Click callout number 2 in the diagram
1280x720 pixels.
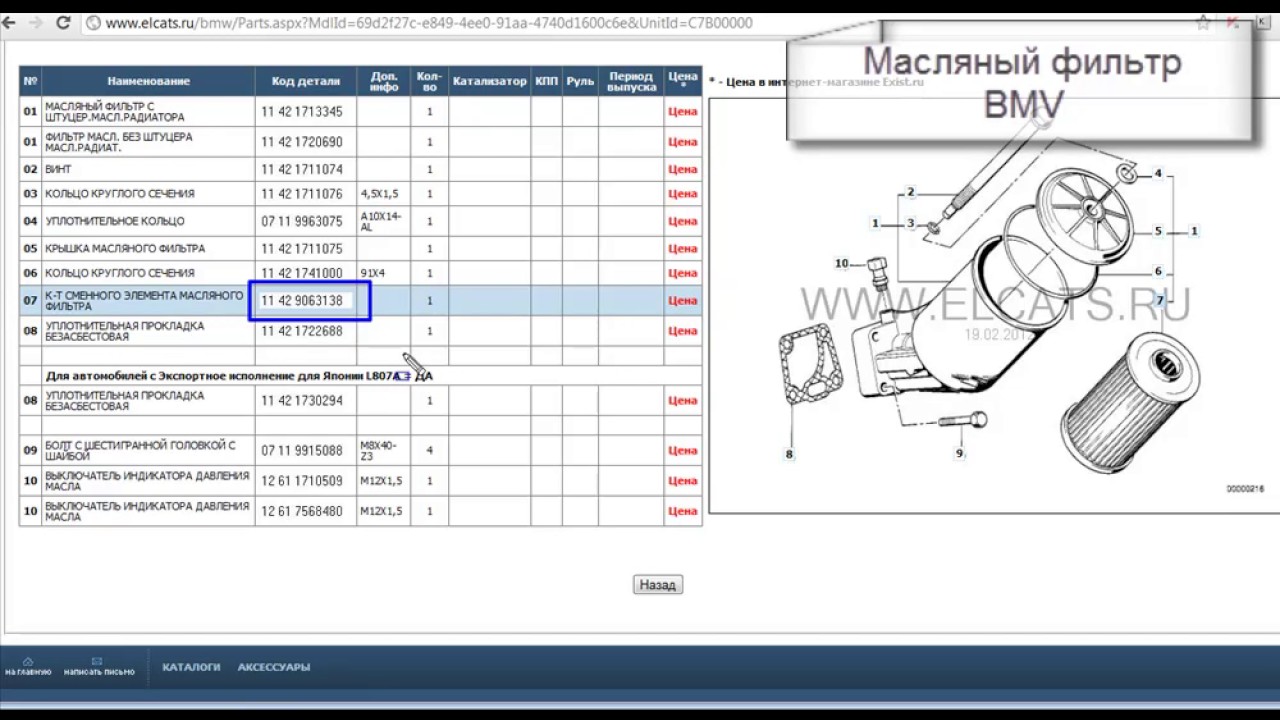pyautogui.click(x=911, y=192)
